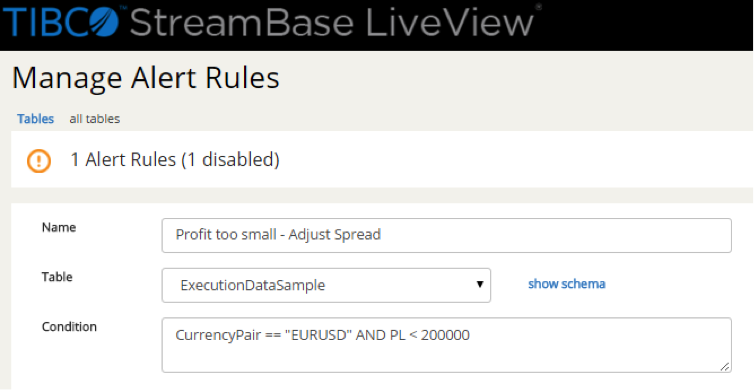Open the Table dropdown arrow
The height and width of the screenshot is (390, 754).
point(479,284)
